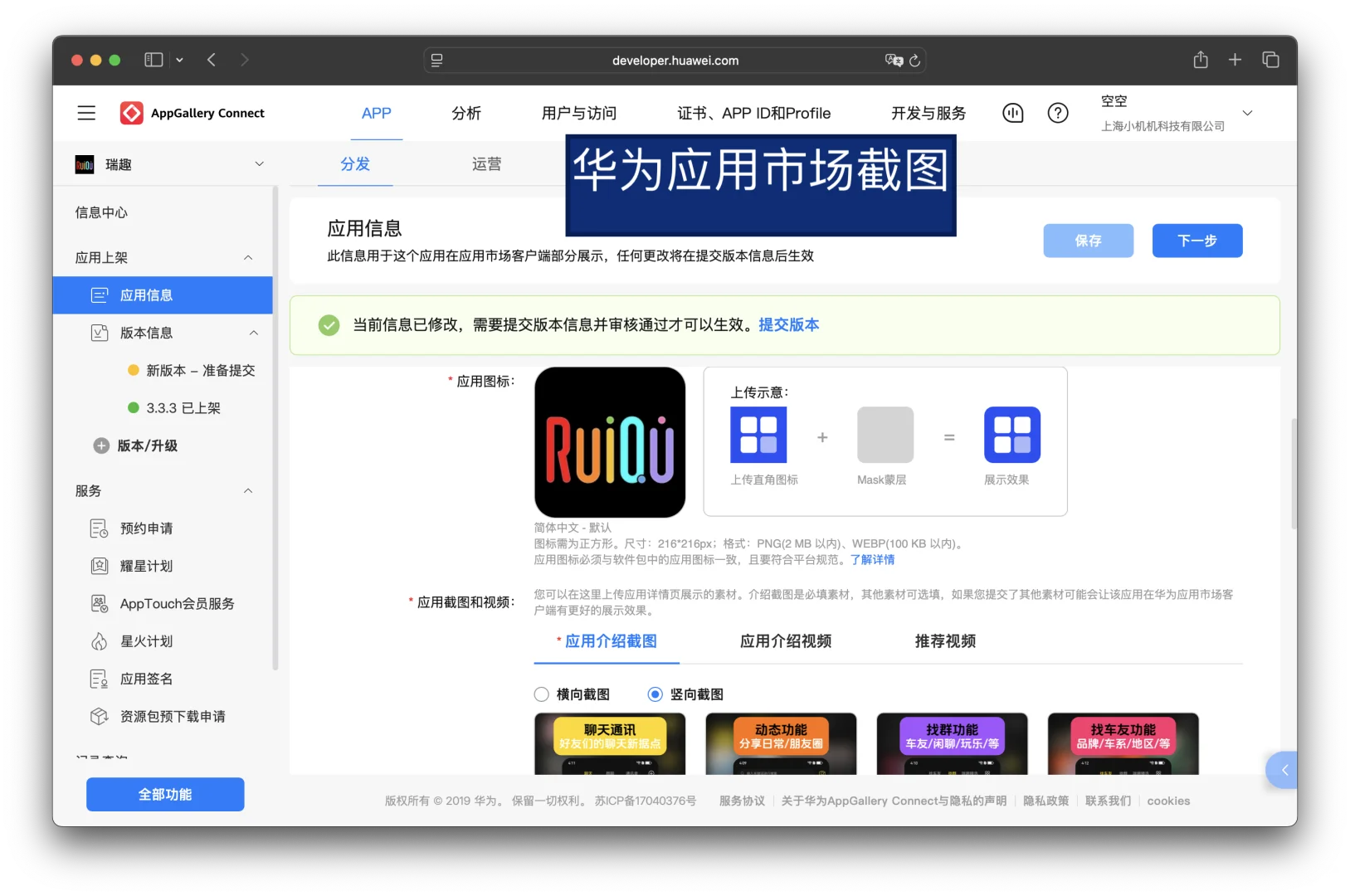Open 信息中心 in the sidebar
Screen dimensions: 1350x896
102,212
